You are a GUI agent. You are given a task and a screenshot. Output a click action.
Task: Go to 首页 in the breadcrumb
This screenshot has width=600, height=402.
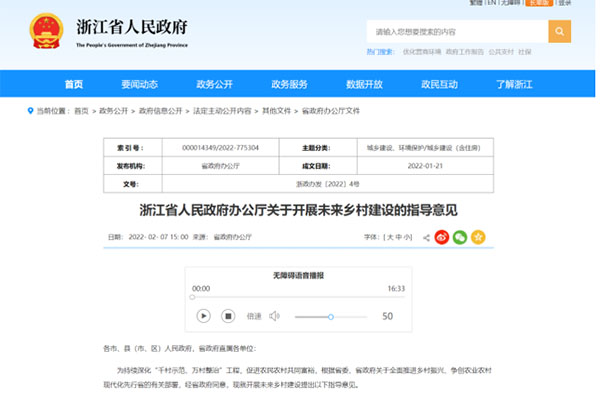[x=81, y=111]
